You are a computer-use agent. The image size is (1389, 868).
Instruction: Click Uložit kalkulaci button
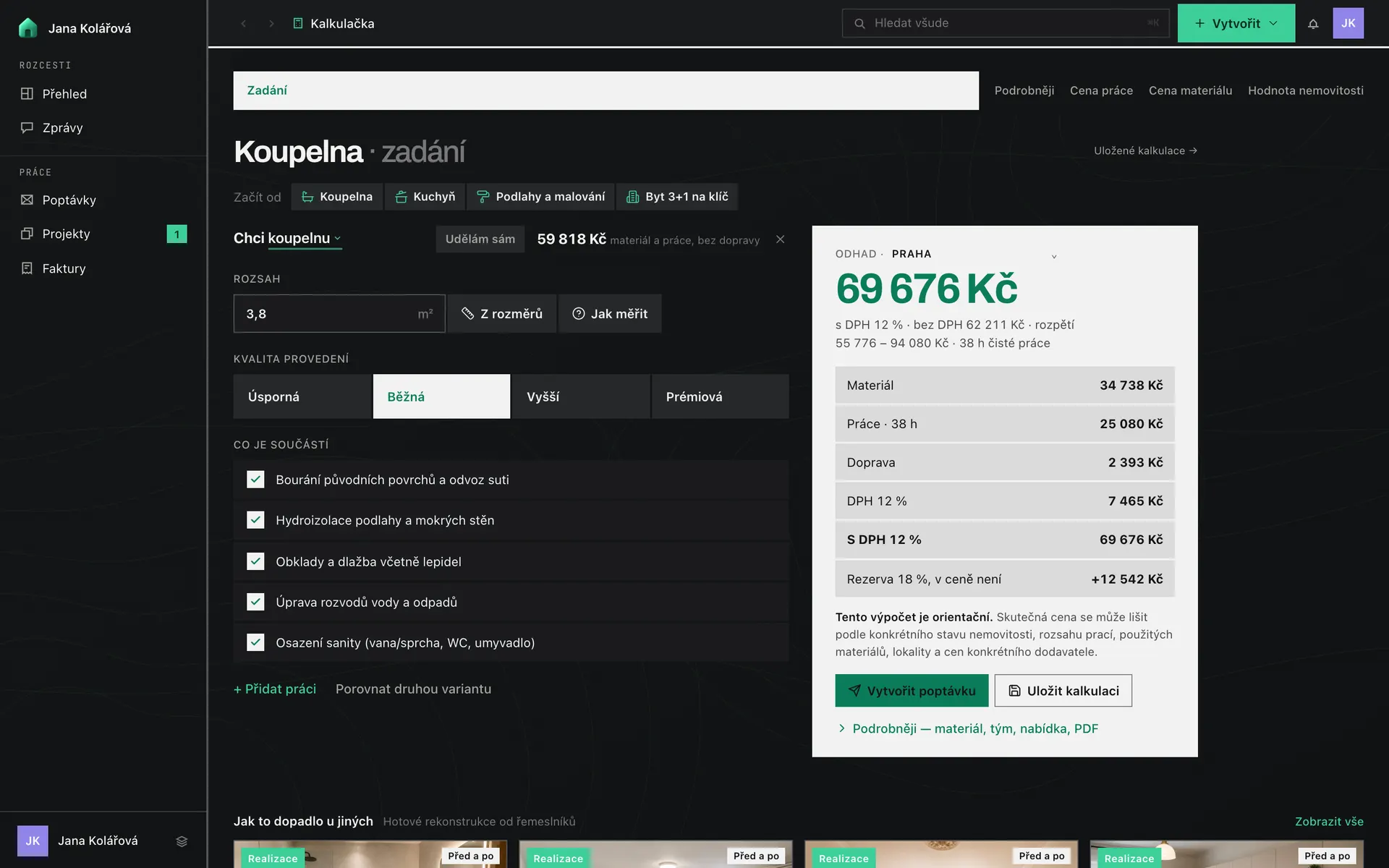pyautogui.click(x=1063, y=691)
